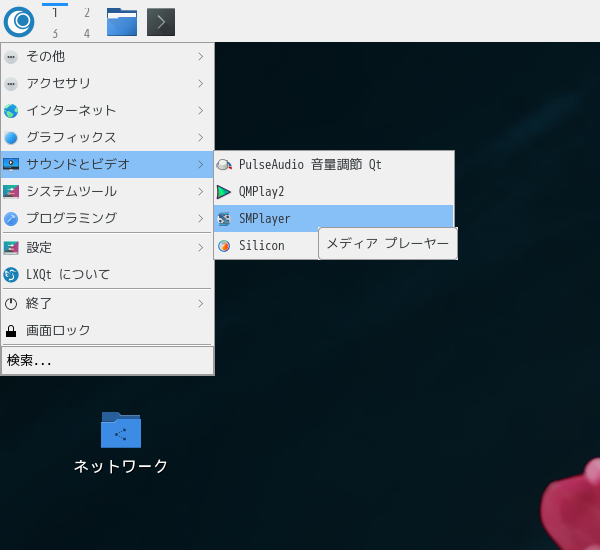Open the LXQt main menu button
This screenshot has height=550, width=600.
[19, 22]
